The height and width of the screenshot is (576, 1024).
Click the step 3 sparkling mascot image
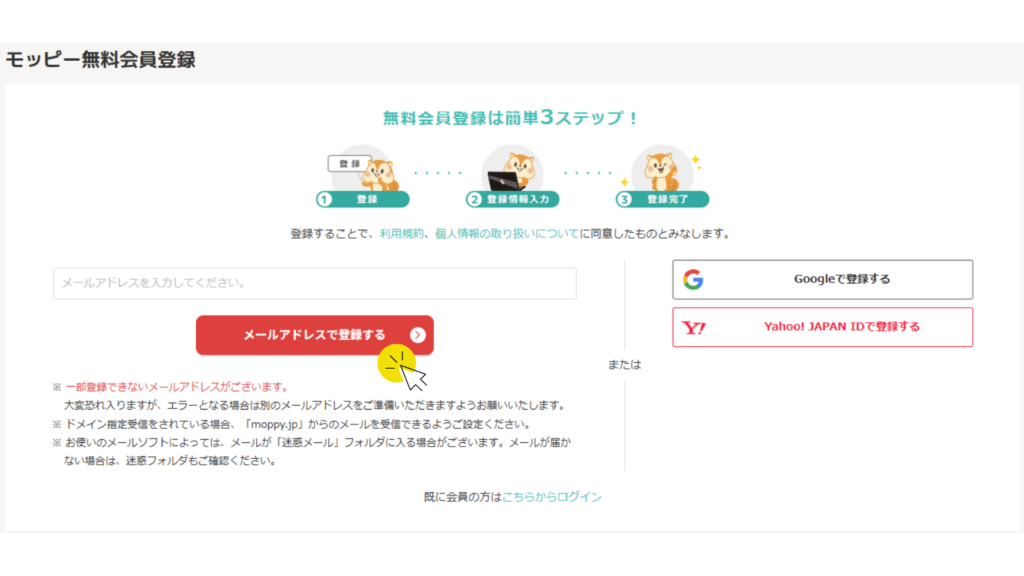661,168
